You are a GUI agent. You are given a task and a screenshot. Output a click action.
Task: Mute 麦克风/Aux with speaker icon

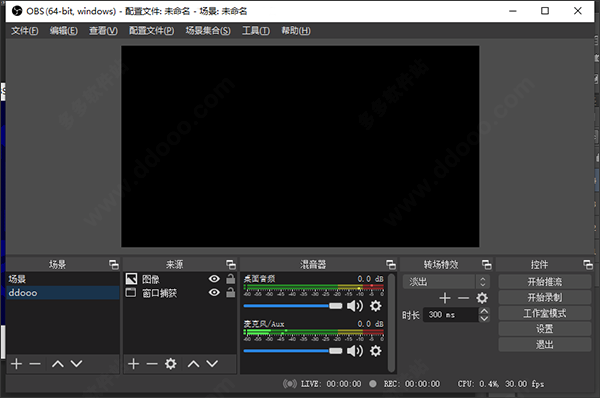[355, 351]
